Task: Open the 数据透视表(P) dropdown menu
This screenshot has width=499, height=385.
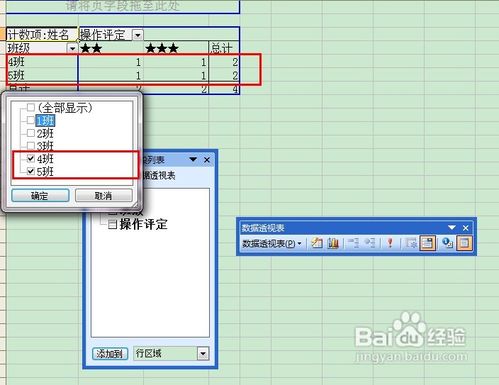Action: click(272, 244)
